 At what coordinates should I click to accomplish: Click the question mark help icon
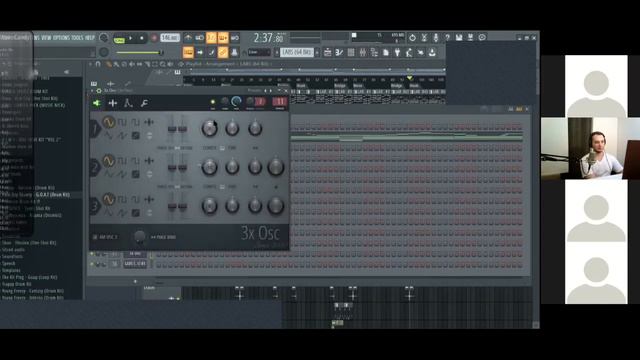point(447,38)
